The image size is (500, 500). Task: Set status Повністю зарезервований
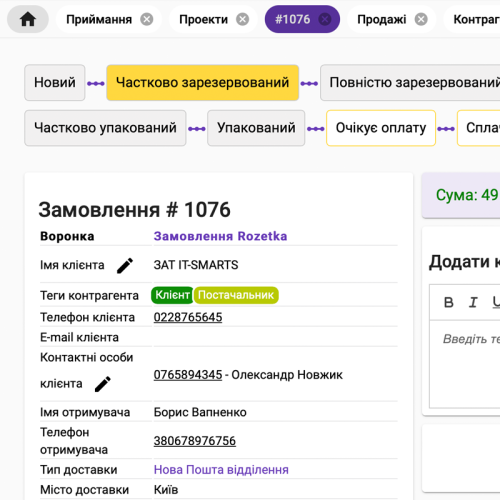click(410, 82)
